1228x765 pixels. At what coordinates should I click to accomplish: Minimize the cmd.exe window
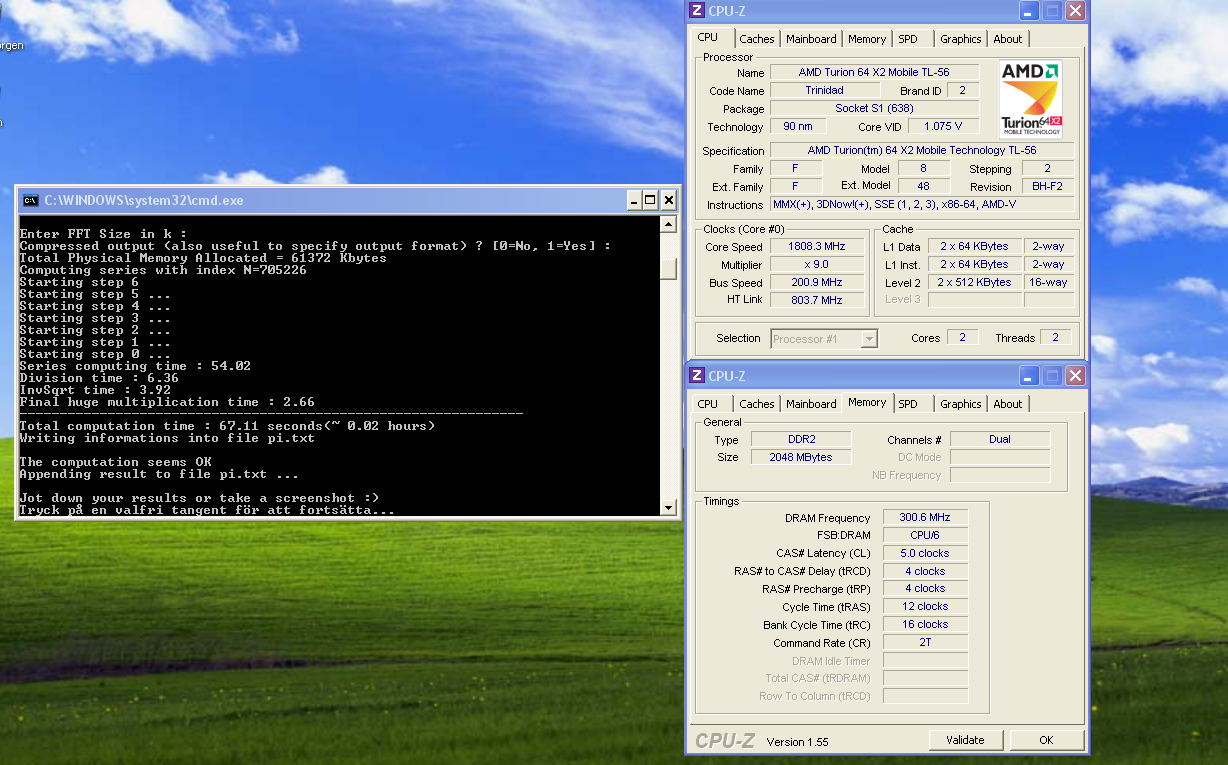click(x=634, y=200)
